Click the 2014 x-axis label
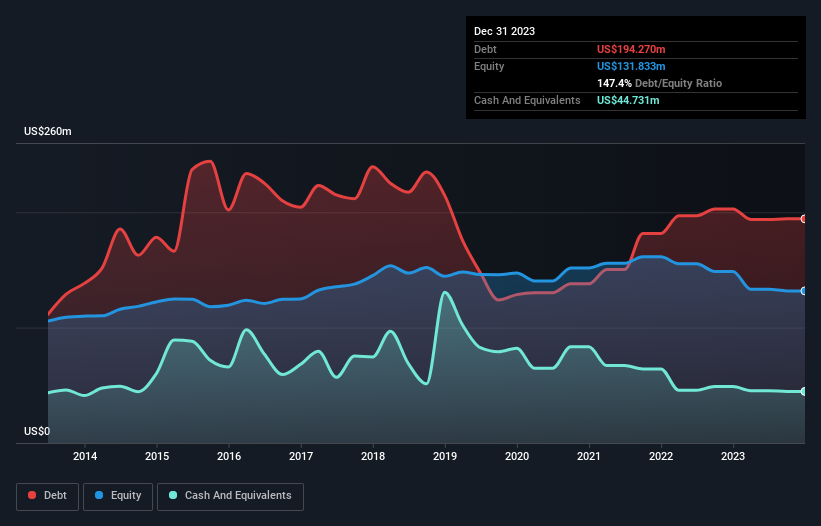821x526 pixels. pyautogui.click(x=85, y=456)
